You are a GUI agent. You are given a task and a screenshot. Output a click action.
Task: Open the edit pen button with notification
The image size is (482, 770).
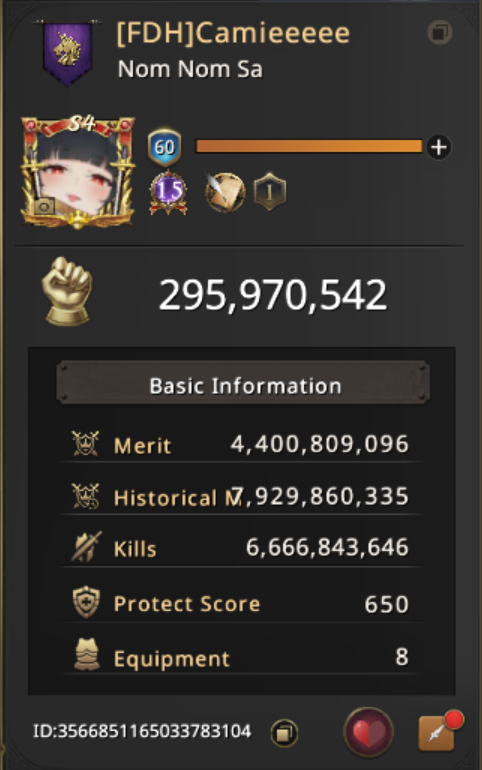point(437,733)
